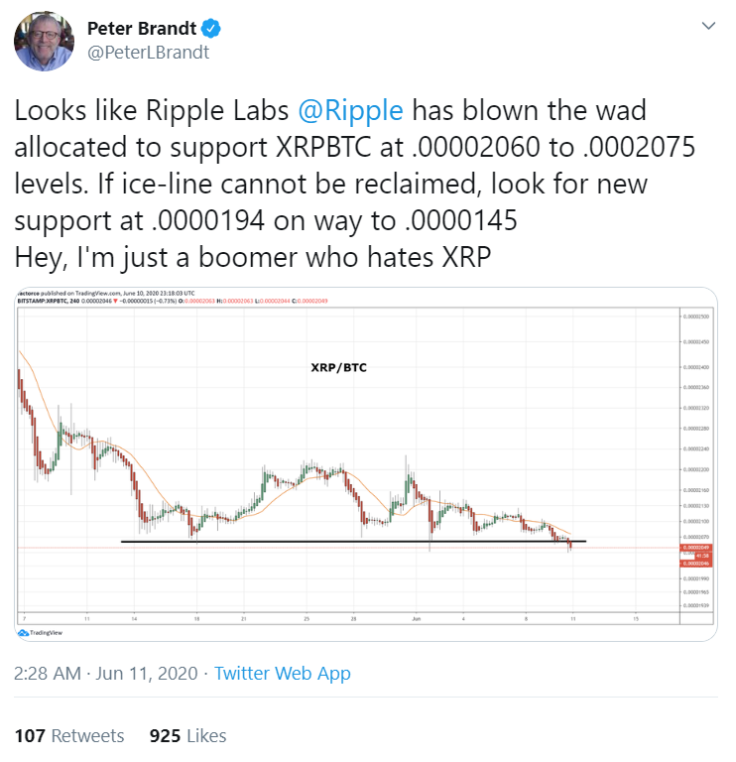Open the tweet options chevron menu

tap(709, 26)
